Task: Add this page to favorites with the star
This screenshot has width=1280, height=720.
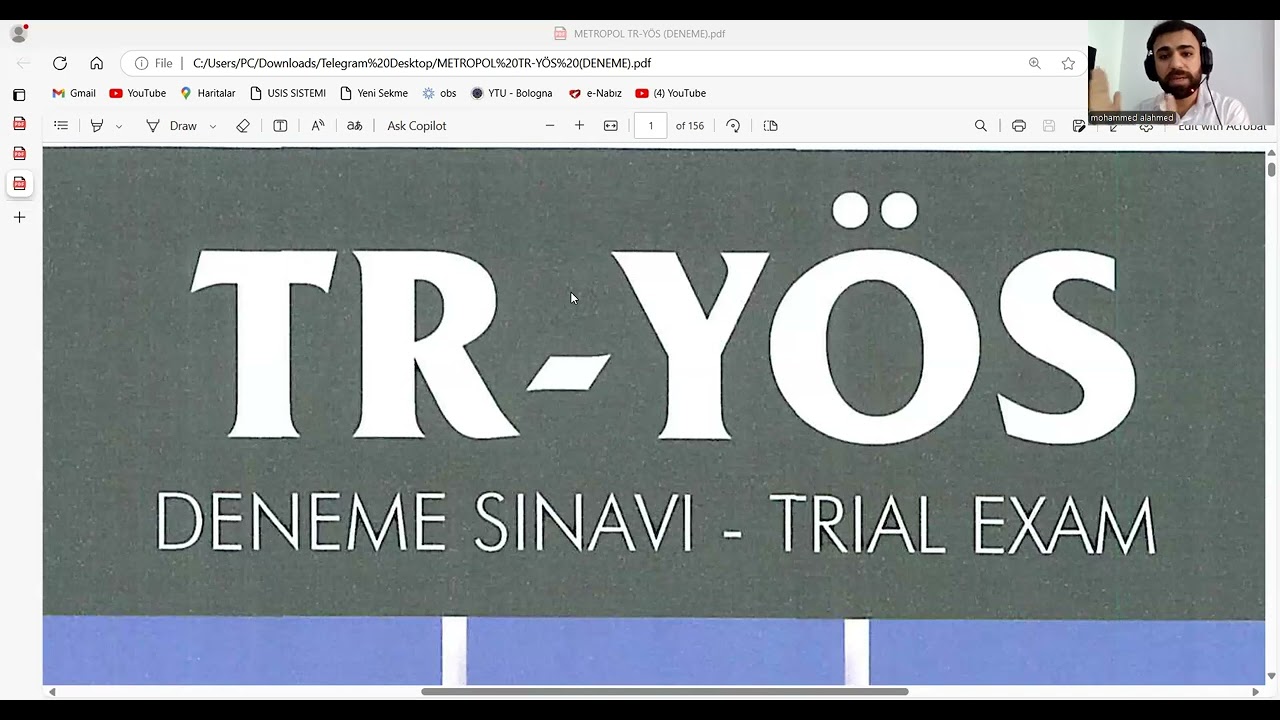Action: (1068, 63)
